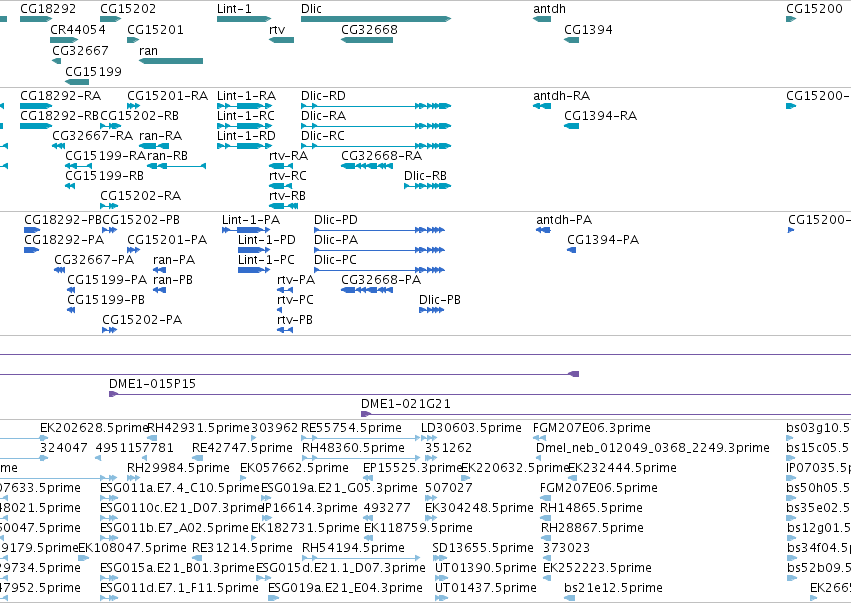
Task: Select transcript antdh-RA
Action: point(542,106)
